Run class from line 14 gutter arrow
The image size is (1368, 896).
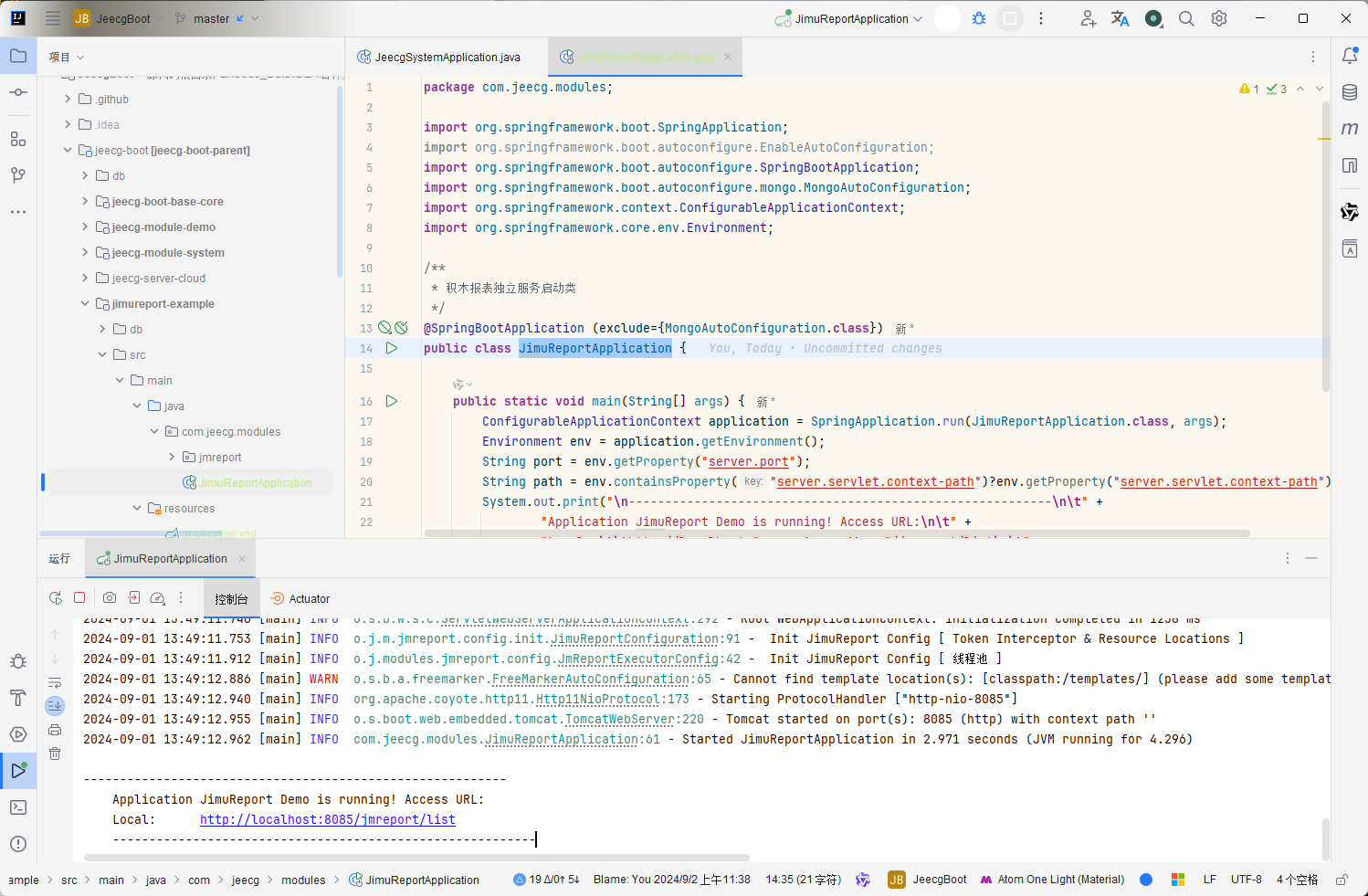(x=392, y=348)
